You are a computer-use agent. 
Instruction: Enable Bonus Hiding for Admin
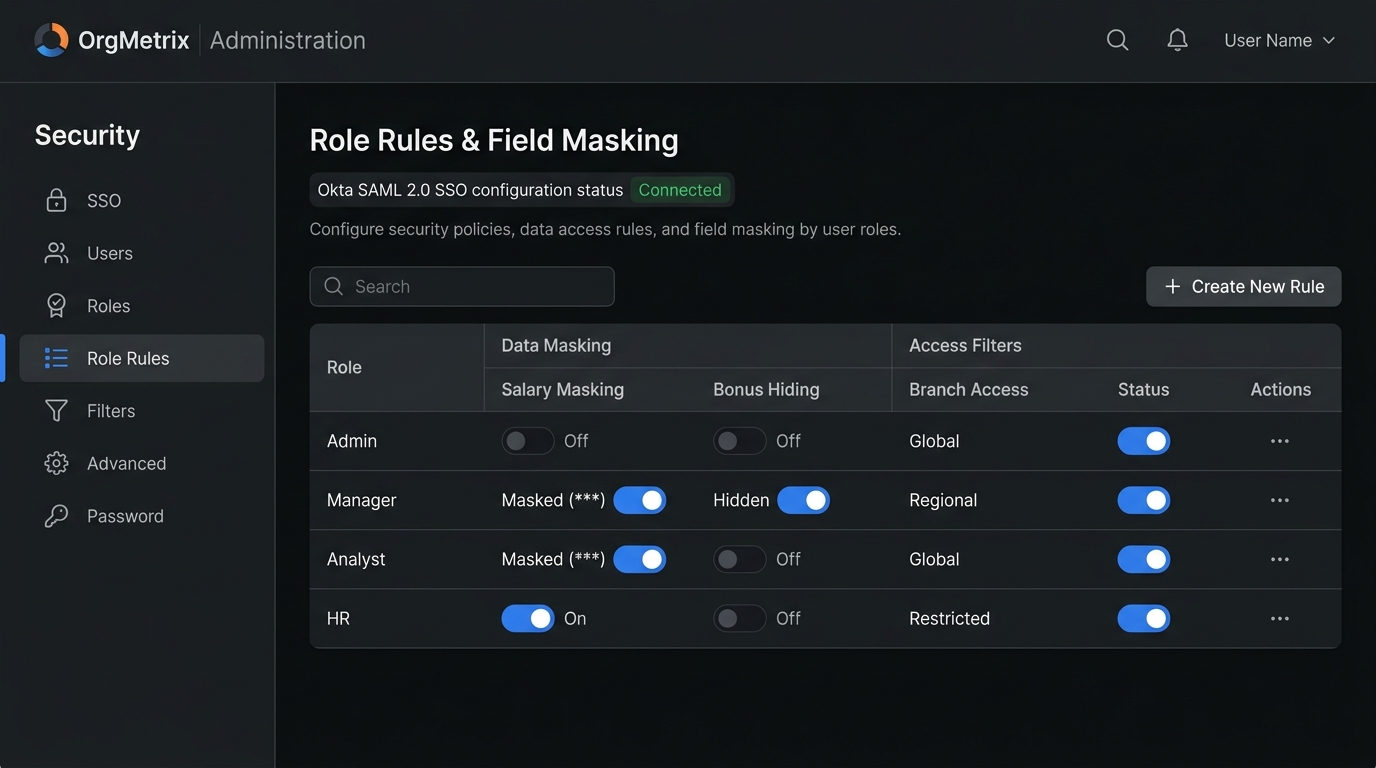(x=740, y=441)
